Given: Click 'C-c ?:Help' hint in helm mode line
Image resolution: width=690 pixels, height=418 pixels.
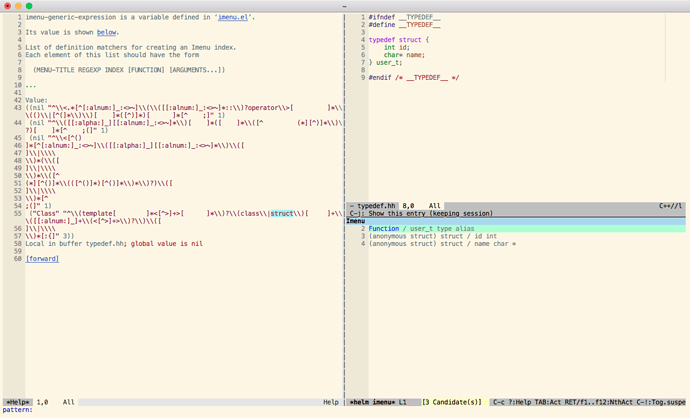Looking at the screenshot, I should [512, 402].
